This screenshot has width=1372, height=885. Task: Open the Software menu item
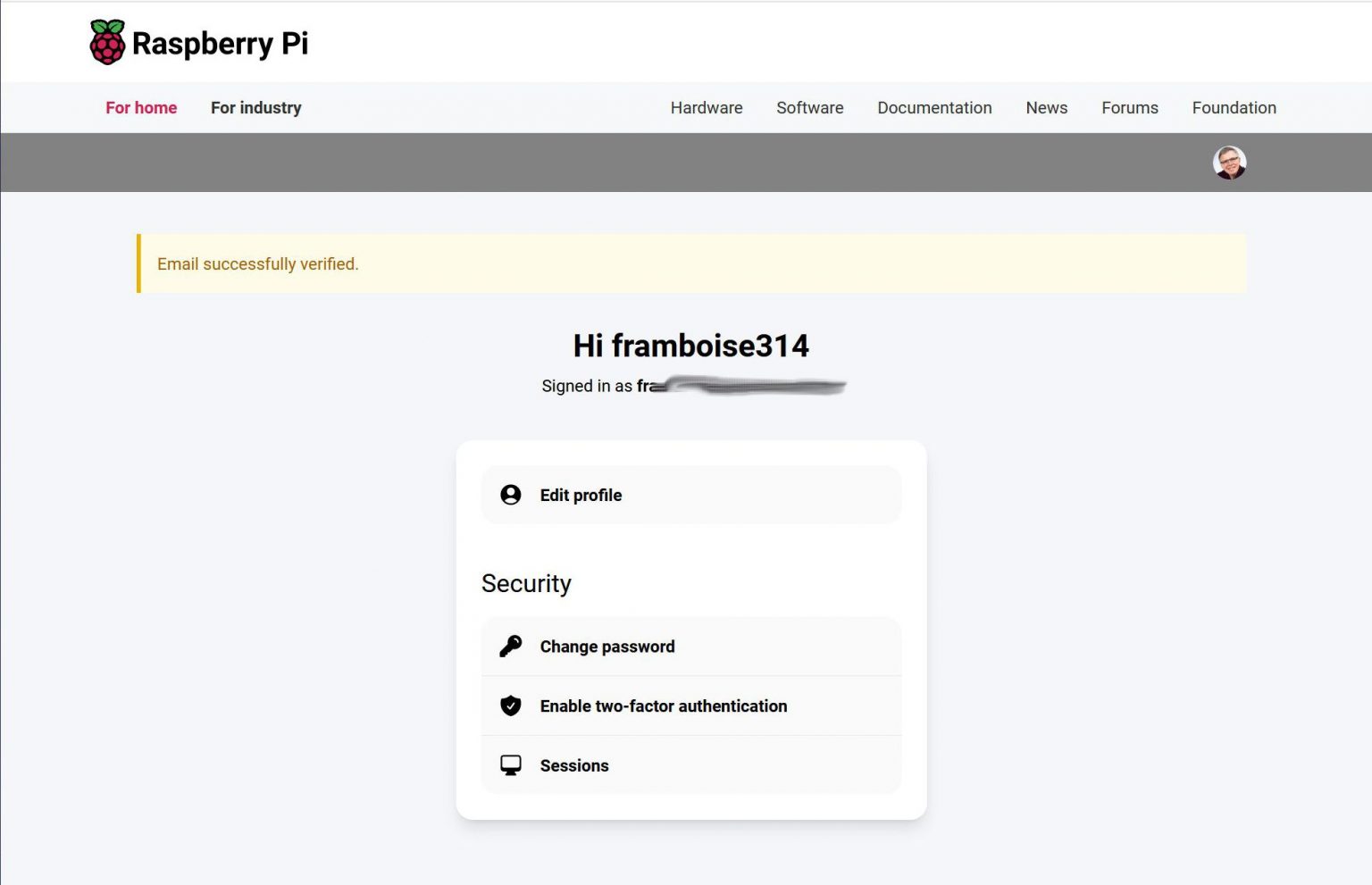tap(809, 107)
